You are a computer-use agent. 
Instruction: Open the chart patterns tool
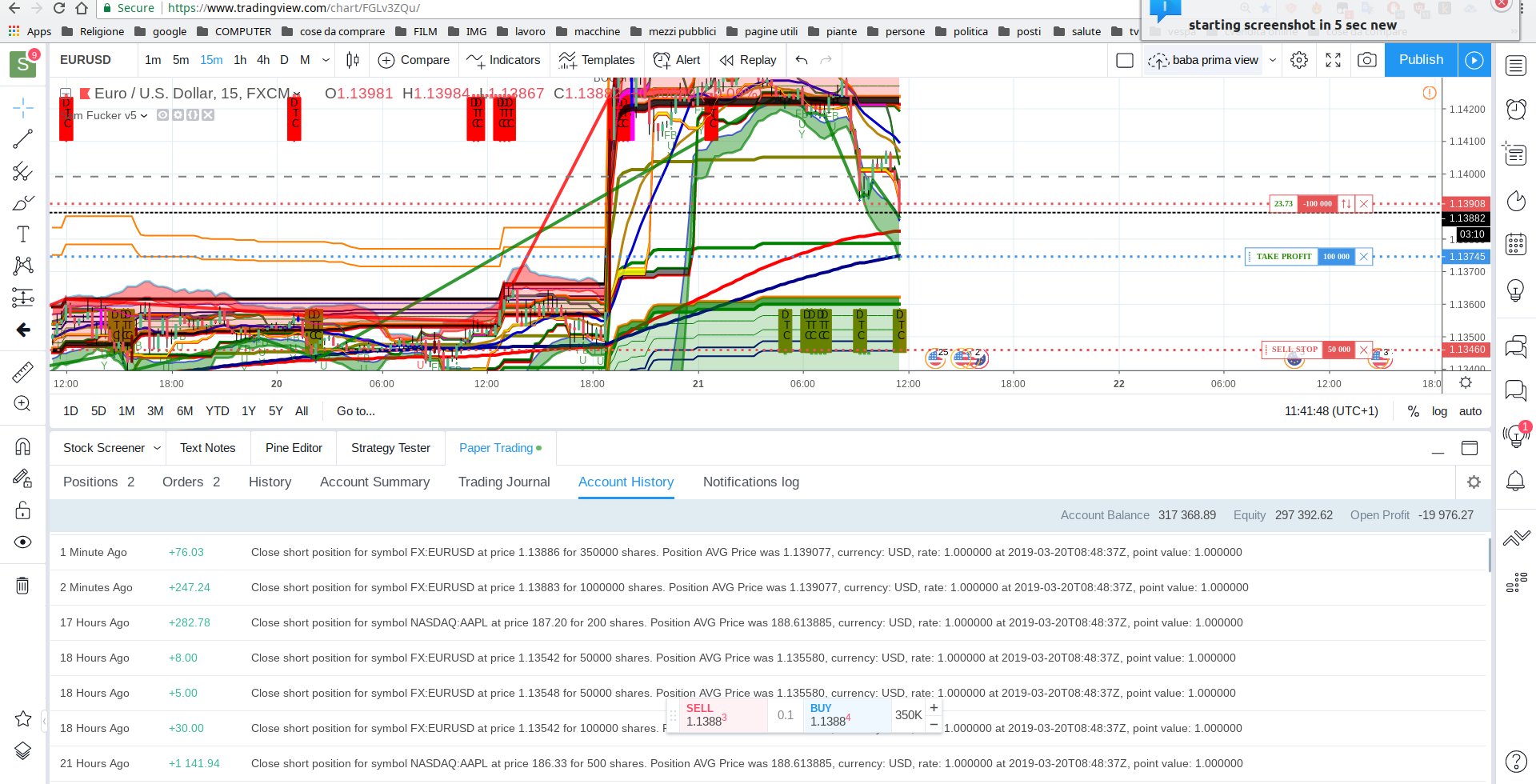(22, 266)
